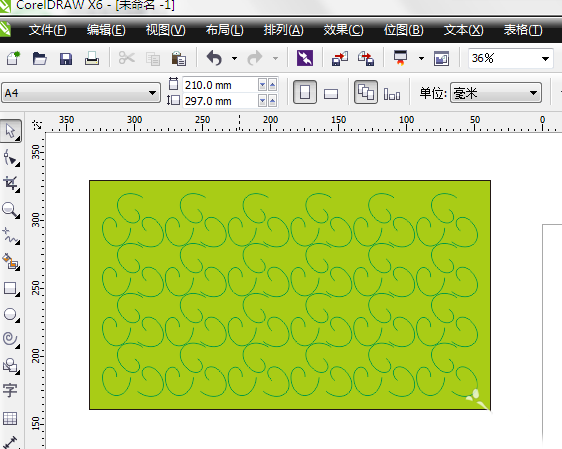
Task: Export the drawing with the export icon
Action: [366, 58]
